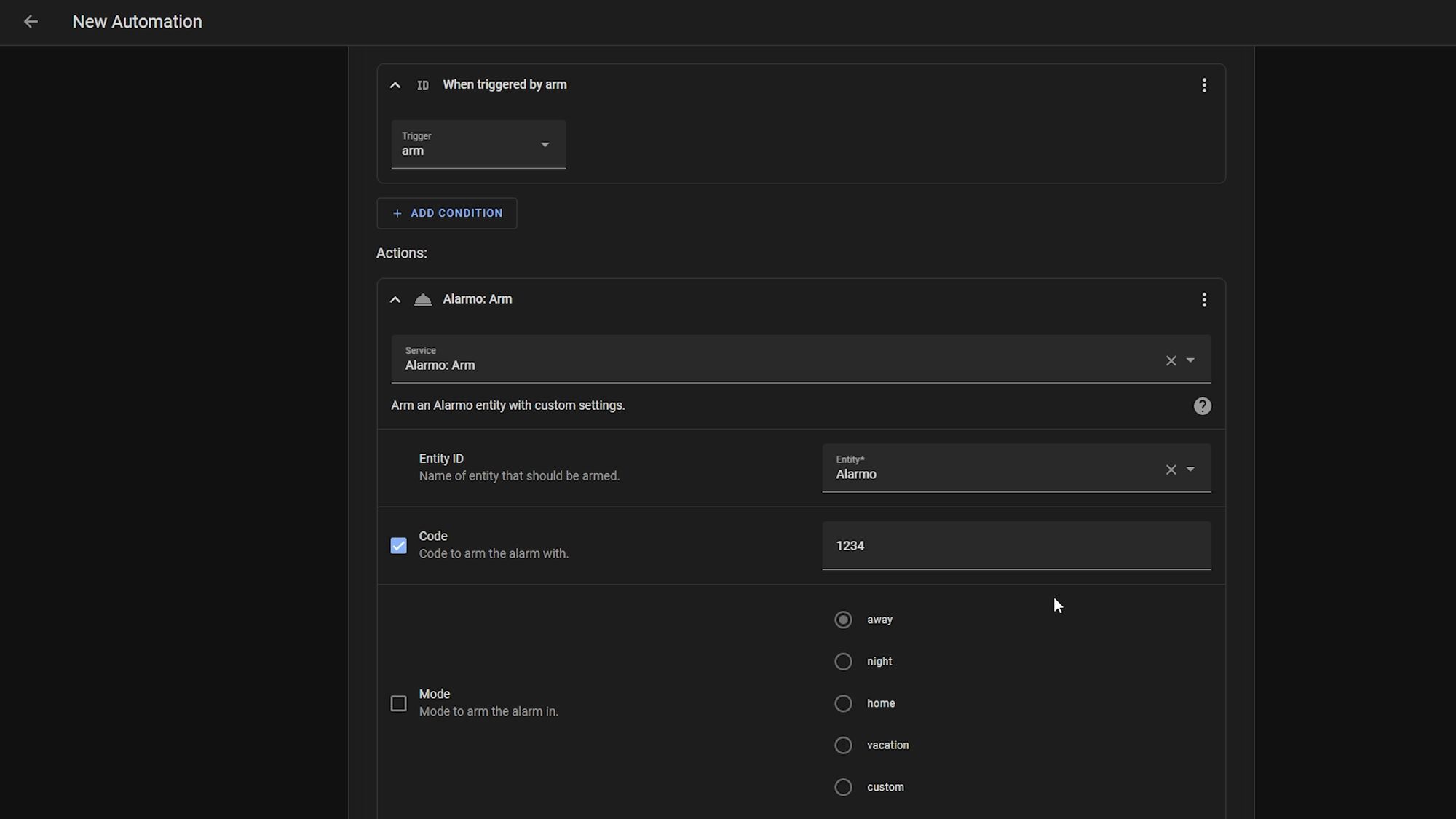The width and height of the screenshot is (1456, 819).
Task: Select the 'night' mode radio button
Action: (843, 662)
